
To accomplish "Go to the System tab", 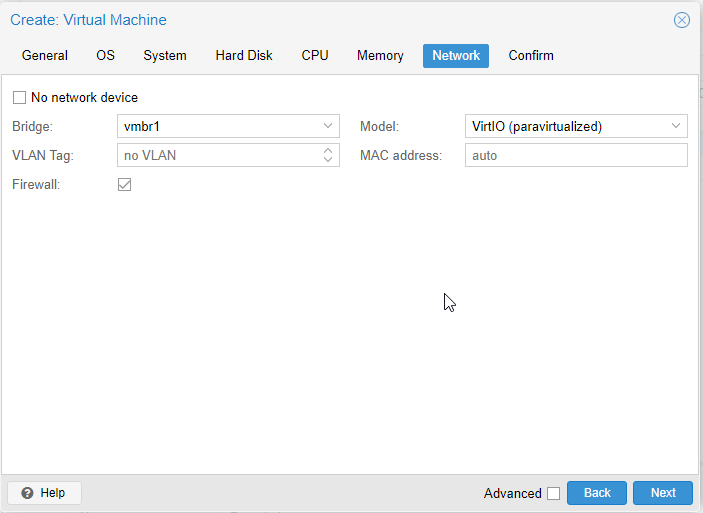I will point(165,56).
